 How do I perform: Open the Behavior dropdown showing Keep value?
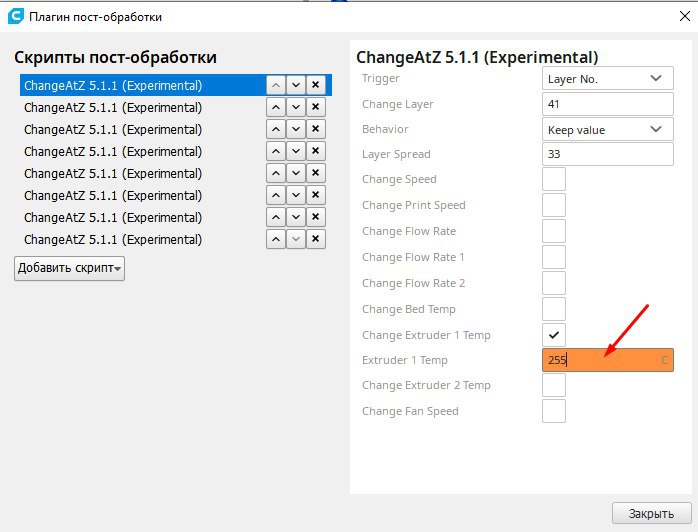(x=608, y=130)
